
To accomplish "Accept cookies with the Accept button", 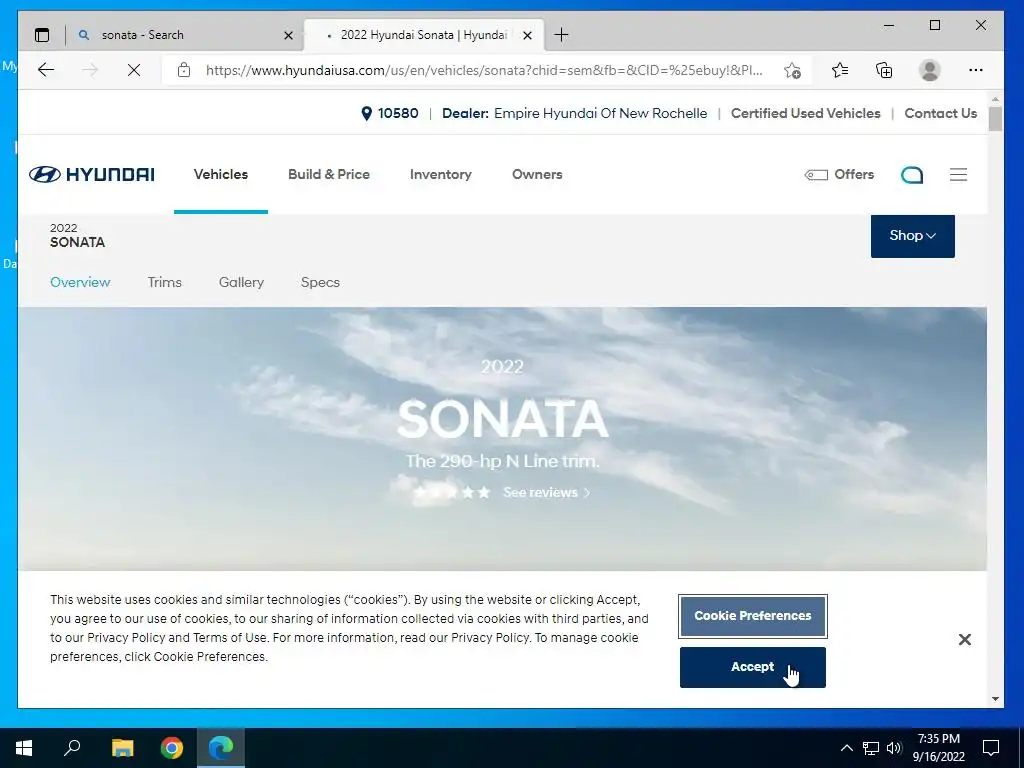I will pyautogui.click(x=752, y=667).
